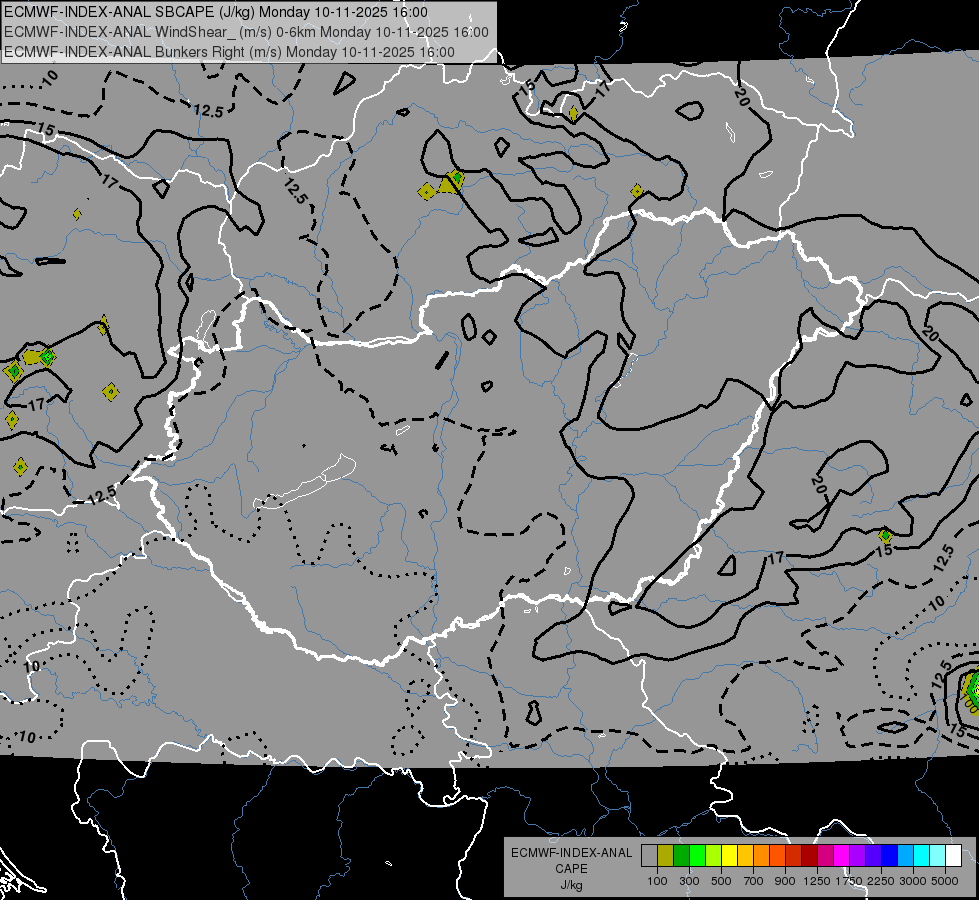The image size is (979, 900).
Task: Click the gray swatch in CAPE legend
Action: coord(649,855)
